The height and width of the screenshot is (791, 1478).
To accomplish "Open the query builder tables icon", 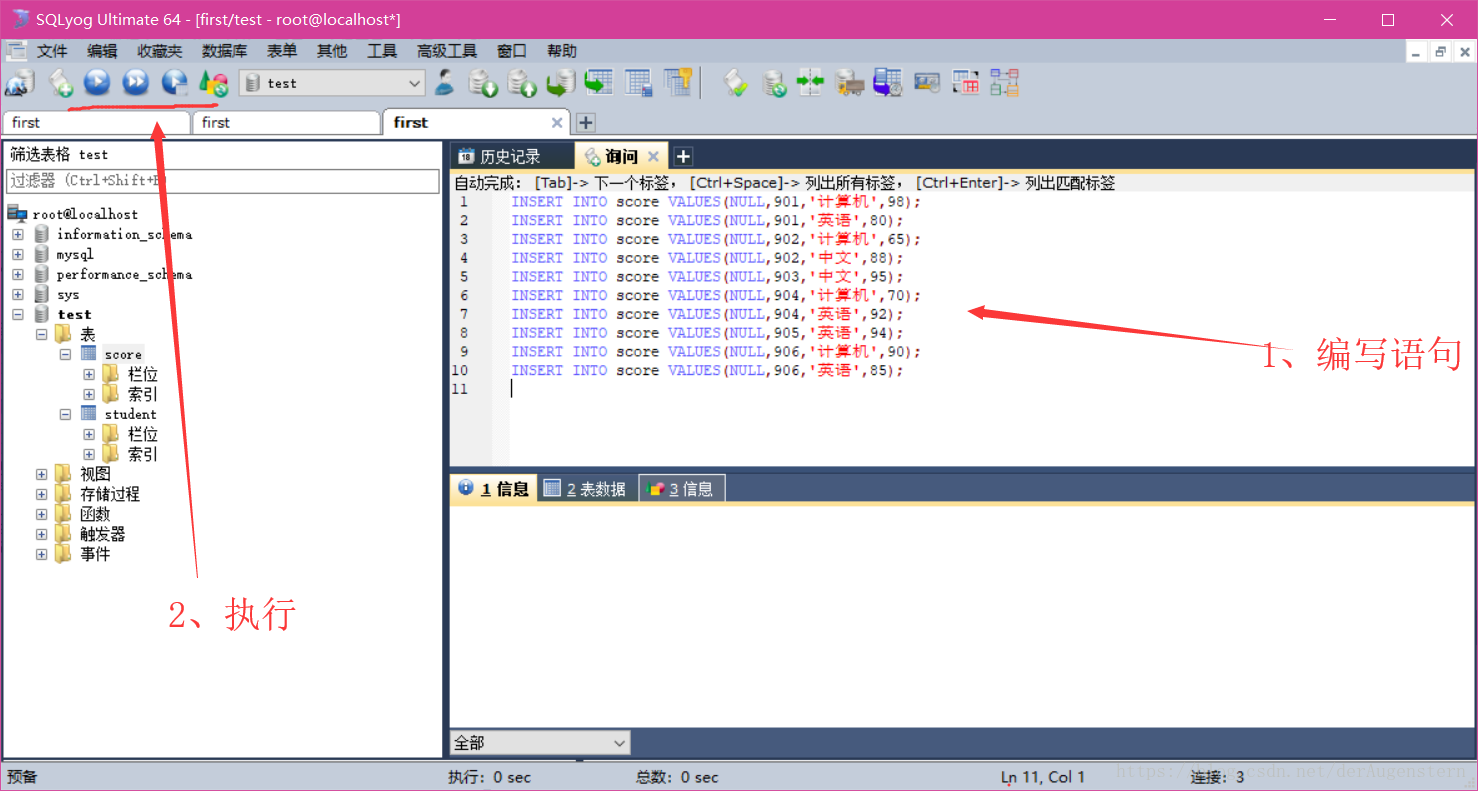I will click(x=966, y=83).
